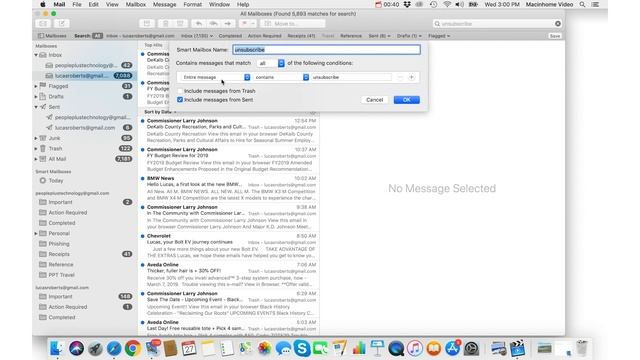Edit the Smart Mailbox Name field
640x360 pixels.
(x=326, y=50)
